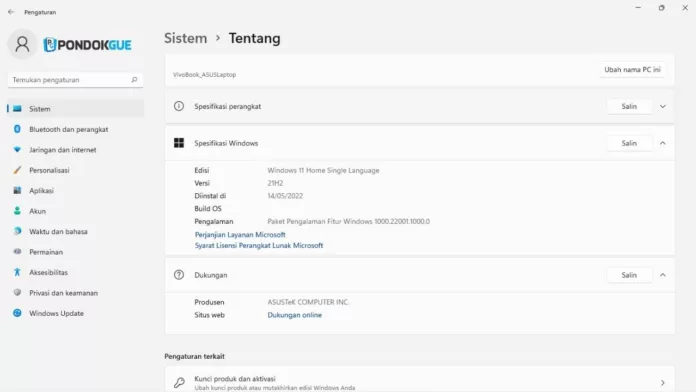The image size is (696, 392).
Task: Collapse the Dukungan section chevron
Action: tap(663, 275)
